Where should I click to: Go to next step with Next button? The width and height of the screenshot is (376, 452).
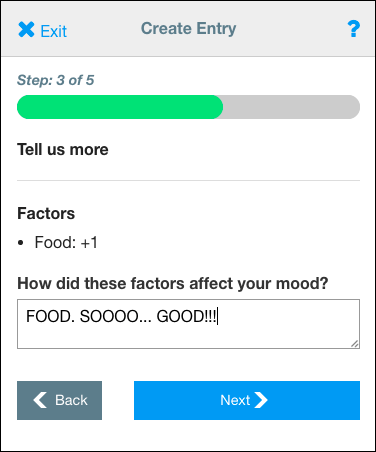[x=247, y=400]
